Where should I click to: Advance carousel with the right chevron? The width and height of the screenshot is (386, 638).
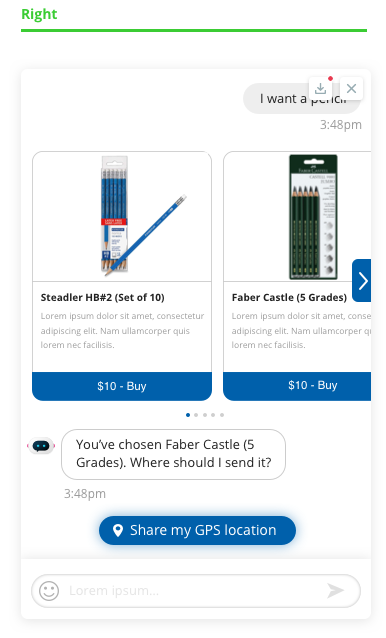pyautogui.click(x=362, y=280)
